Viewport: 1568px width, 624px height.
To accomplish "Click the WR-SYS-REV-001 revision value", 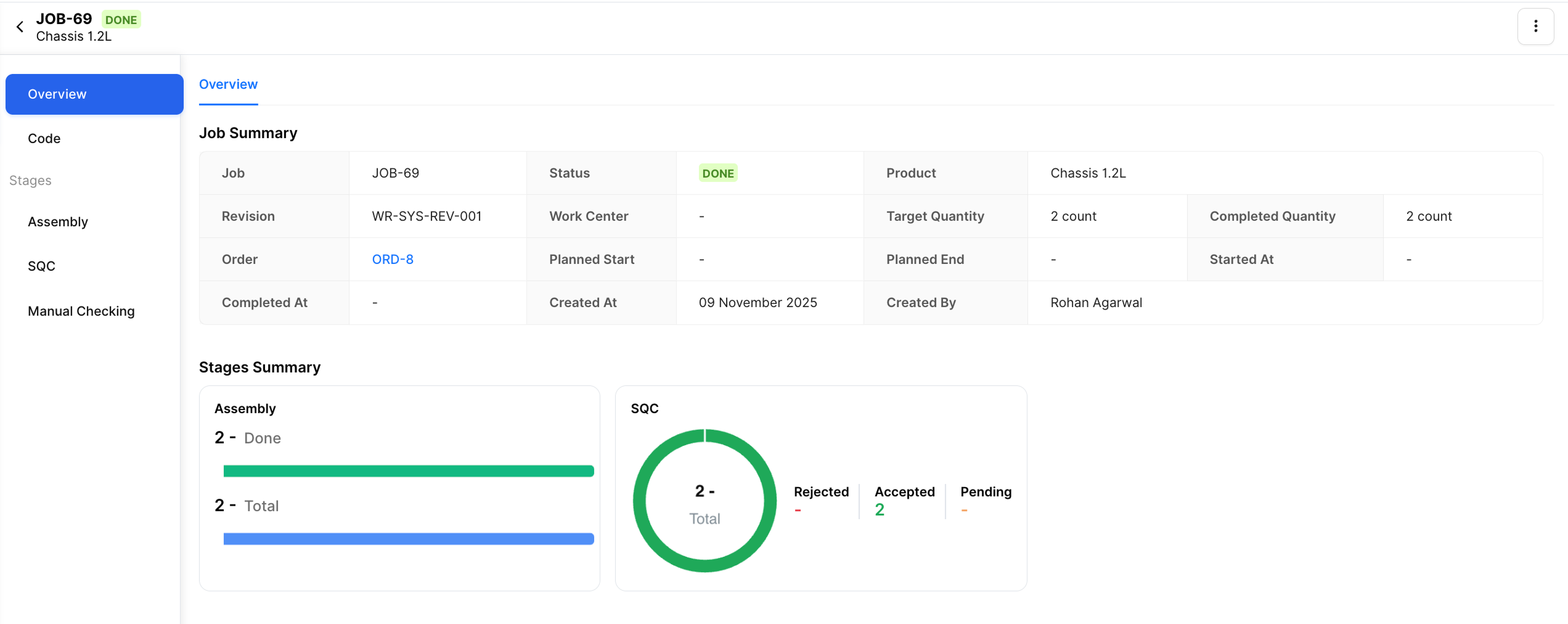I will pos(427,216).
